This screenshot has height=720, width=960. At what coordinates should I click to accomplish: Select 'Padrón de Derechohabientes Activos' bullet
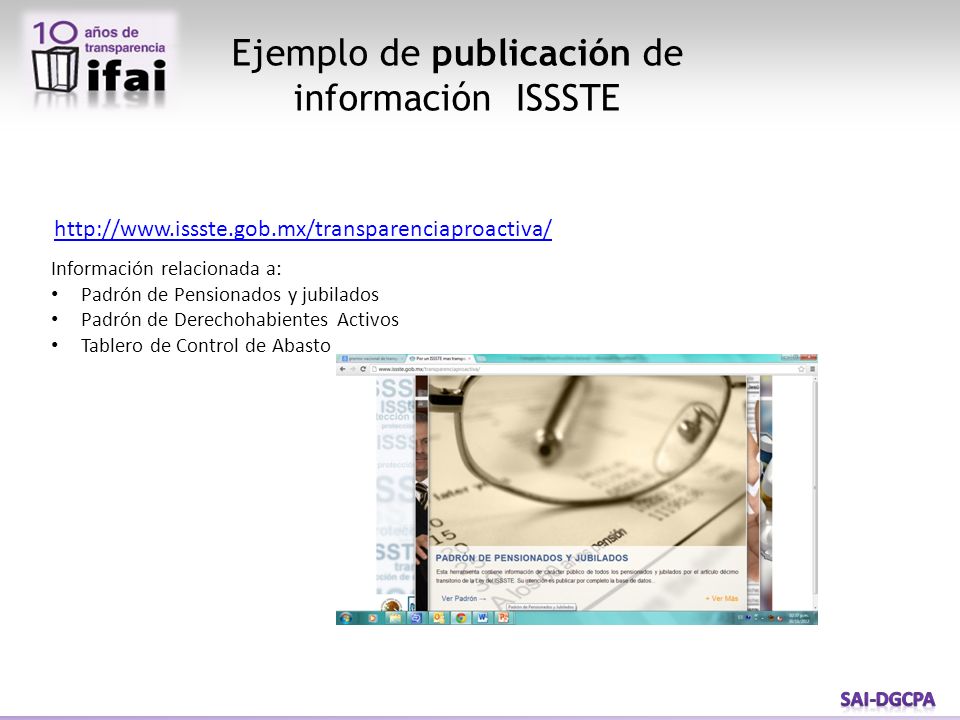[x=239, y=320]
